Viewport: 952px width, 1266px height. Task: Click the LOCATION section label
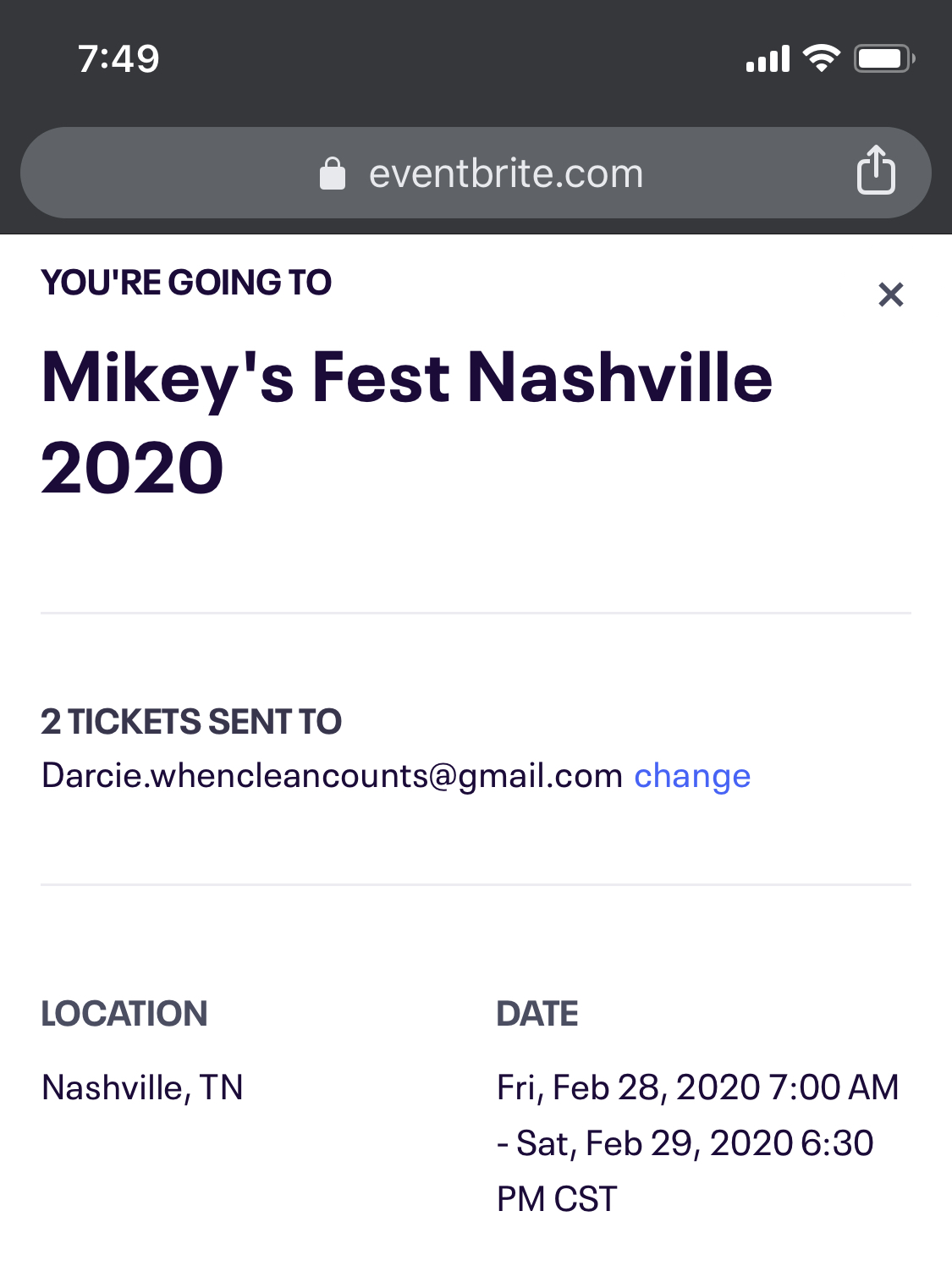(x=124, y=1014)
